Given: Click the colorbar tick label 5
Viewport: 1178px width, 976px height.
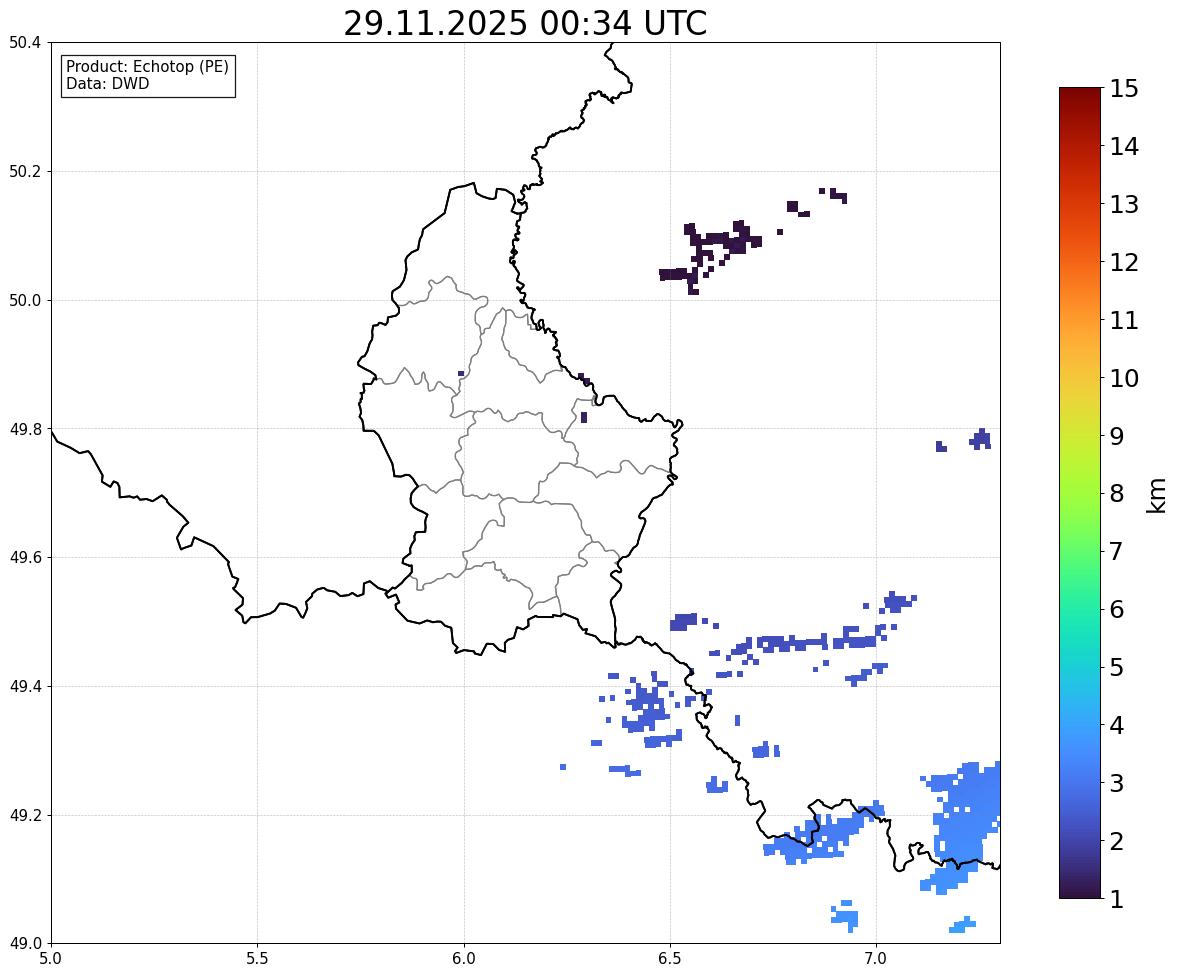Looking at the screenshot, I should pos(1117,667).
